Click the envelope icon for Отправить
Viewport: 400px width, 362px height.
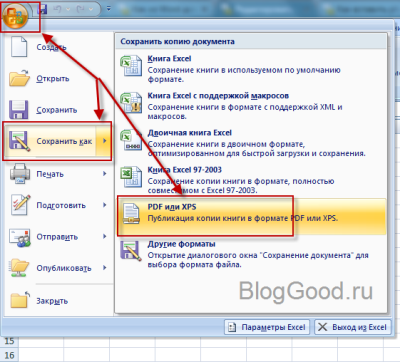(20, 237)
